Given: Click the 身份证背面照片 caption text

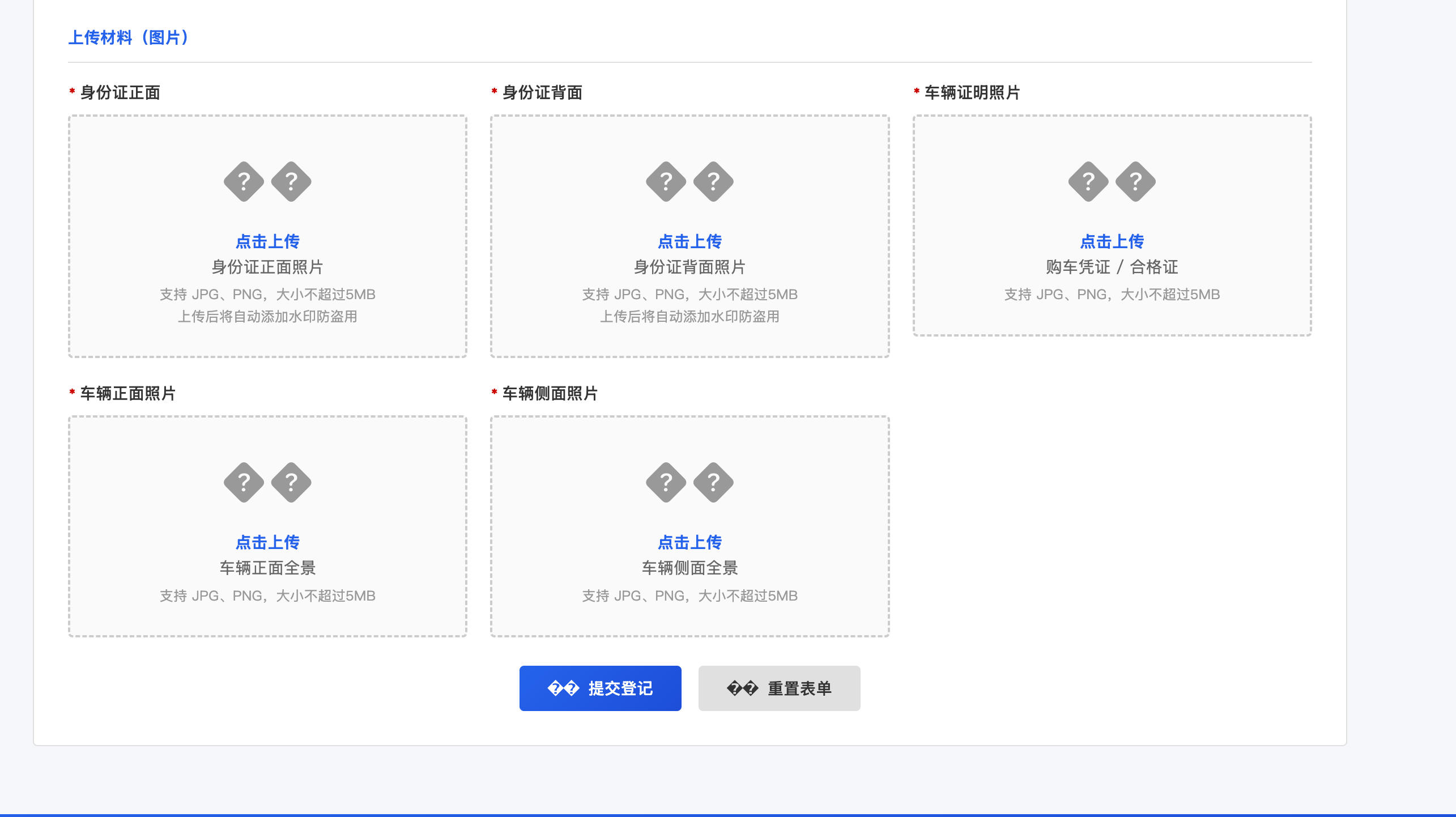Looking at the screenshot, I should pos(689,267).
